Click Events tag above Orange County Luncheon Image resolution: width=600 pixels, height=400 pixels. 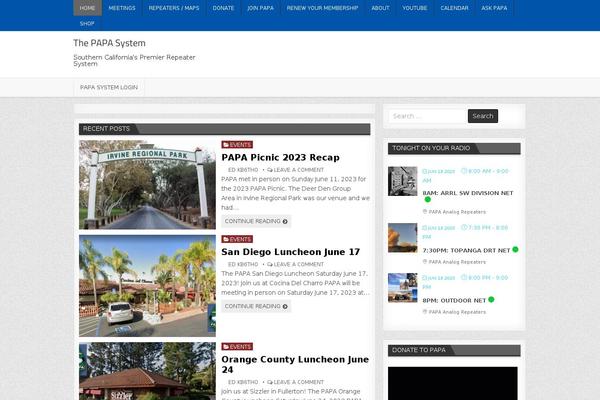click(237, 347)
